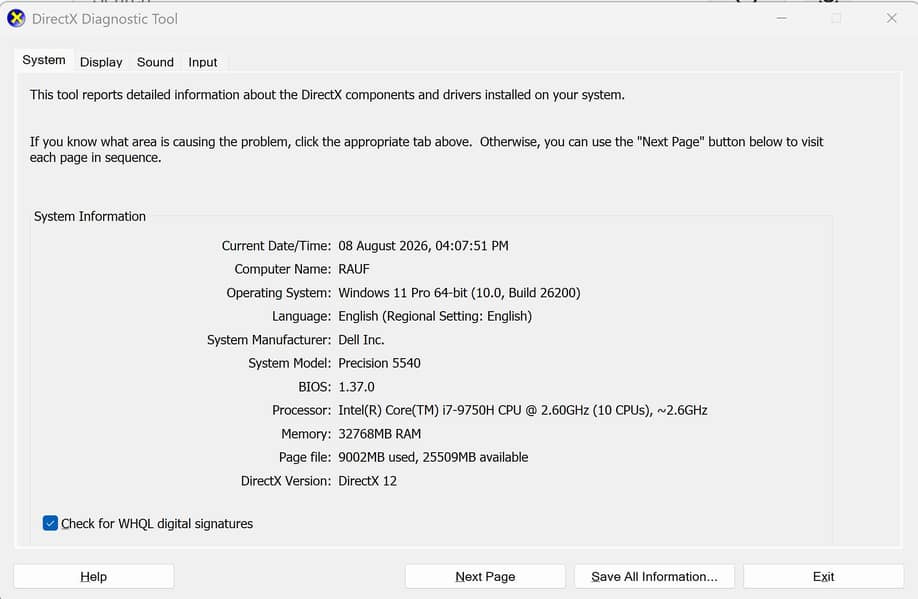Click the Current Date/Time: field label
This screenshot has width=918, height=599.
coord(276,245)
